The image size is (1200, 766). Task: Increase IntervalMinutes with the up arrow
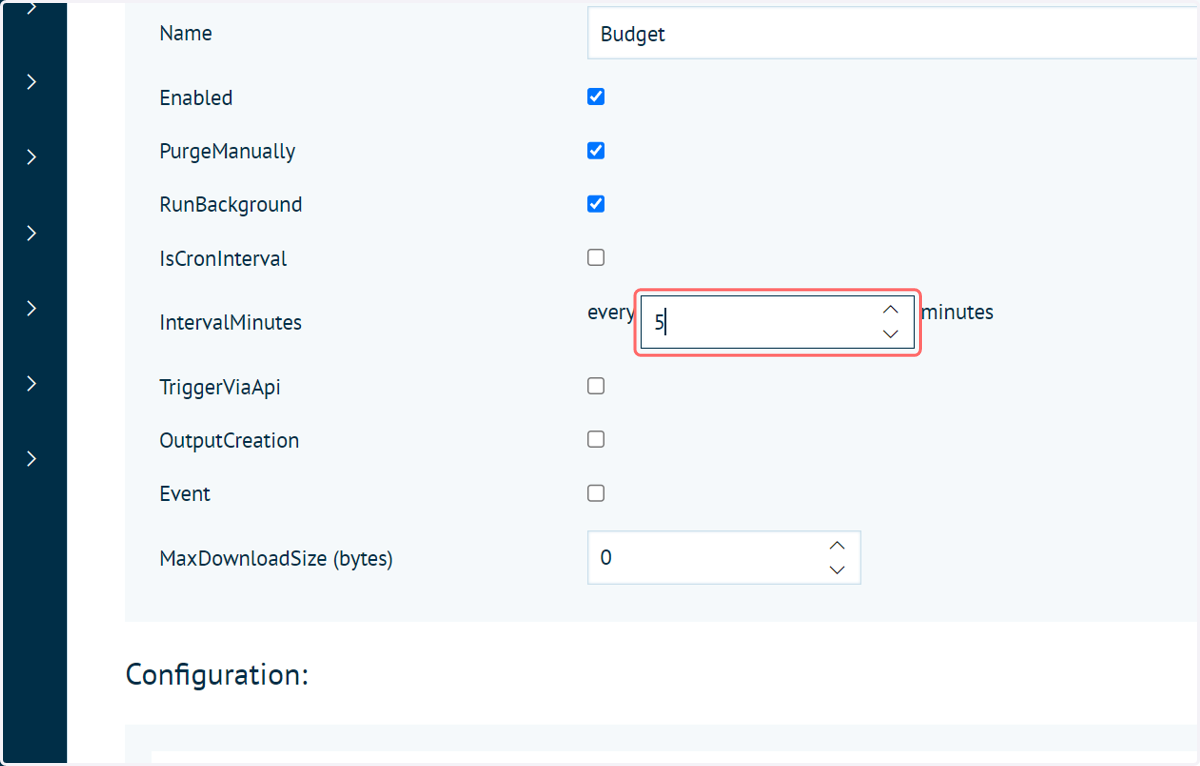tap(891, 310)
